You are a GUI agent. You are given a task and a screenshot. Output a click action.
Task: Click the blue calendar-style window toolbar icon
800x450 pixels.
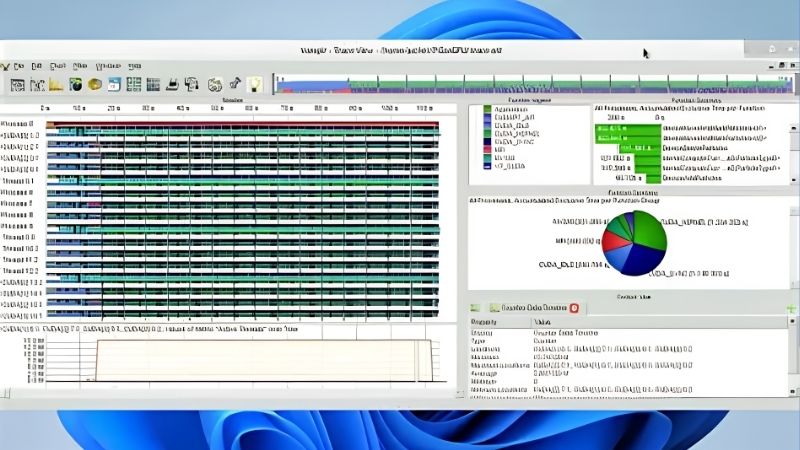click(x=114, y=85)
